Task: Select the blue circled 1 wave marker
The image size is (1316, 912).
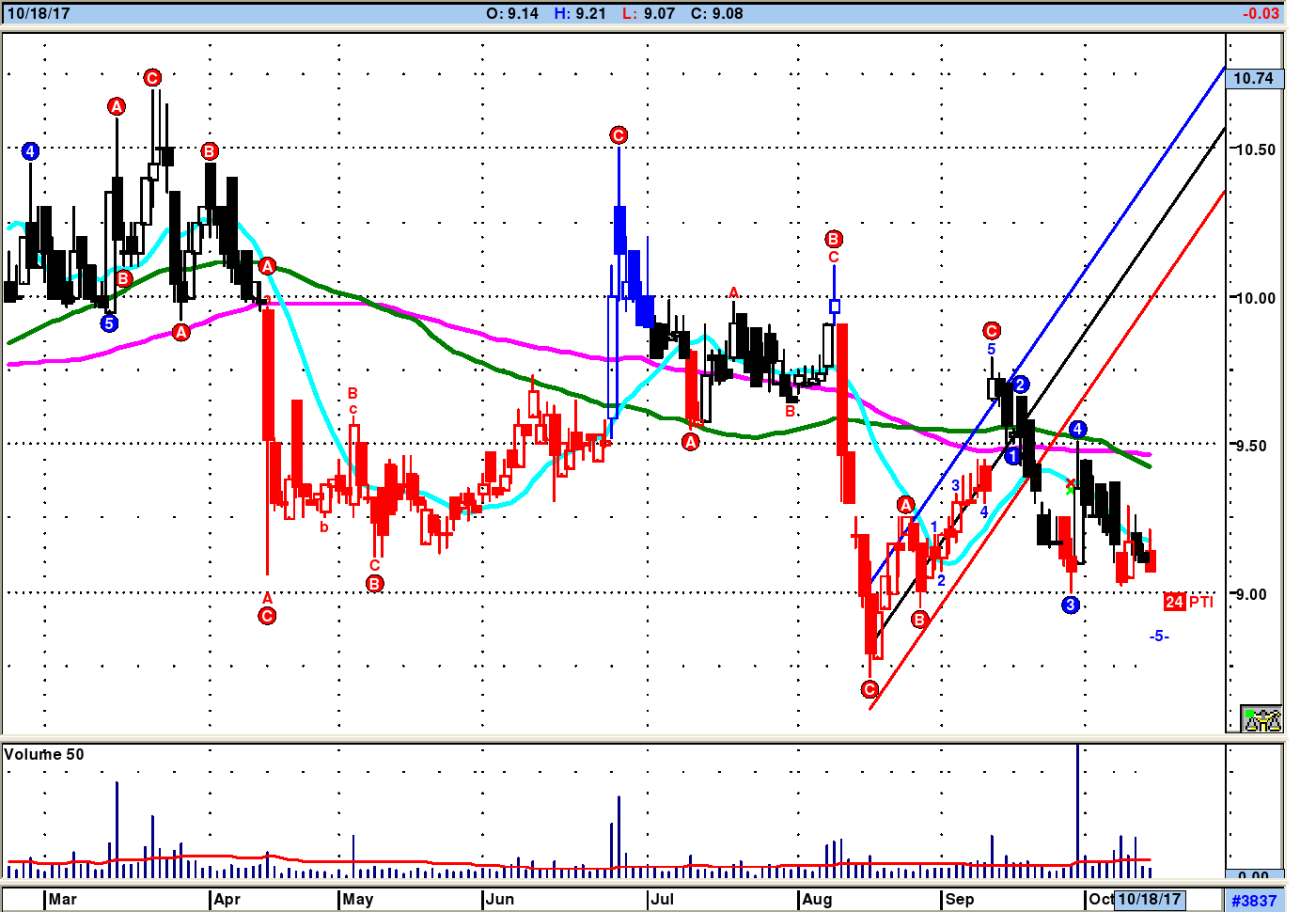Action: (1012, 456)
